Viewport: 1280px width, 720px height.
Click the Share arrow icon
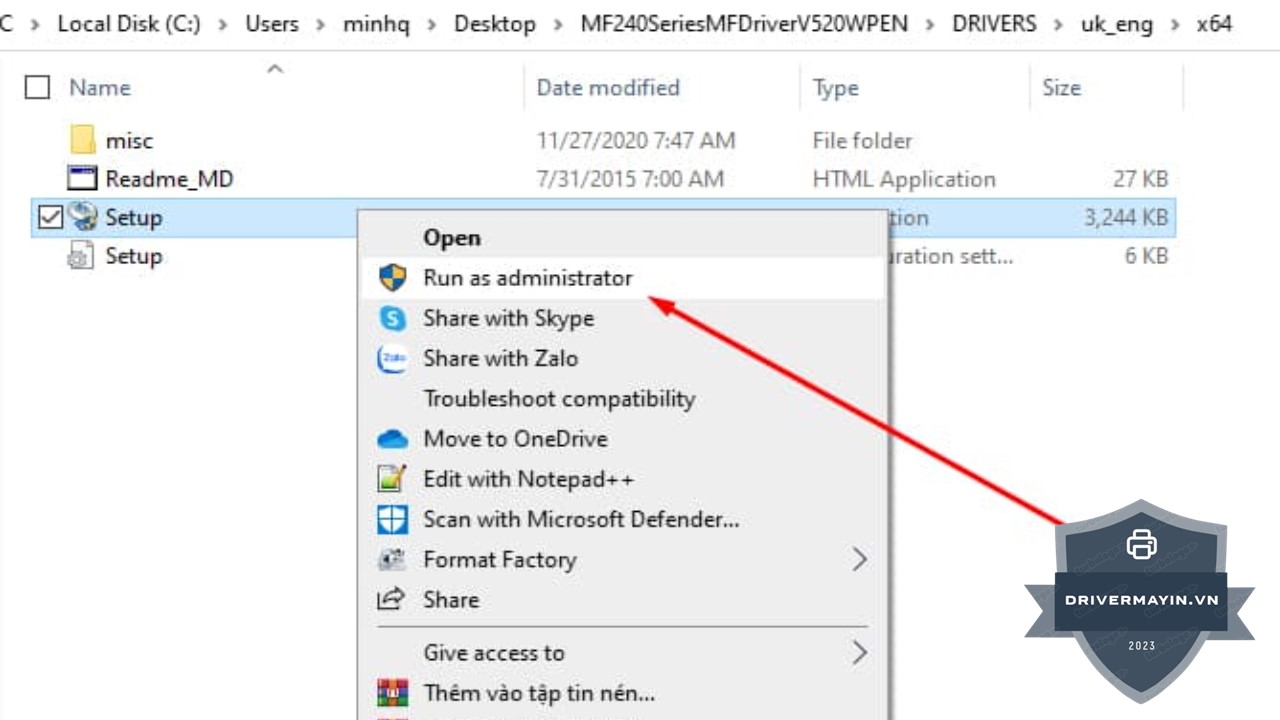(x=391, y=600)
